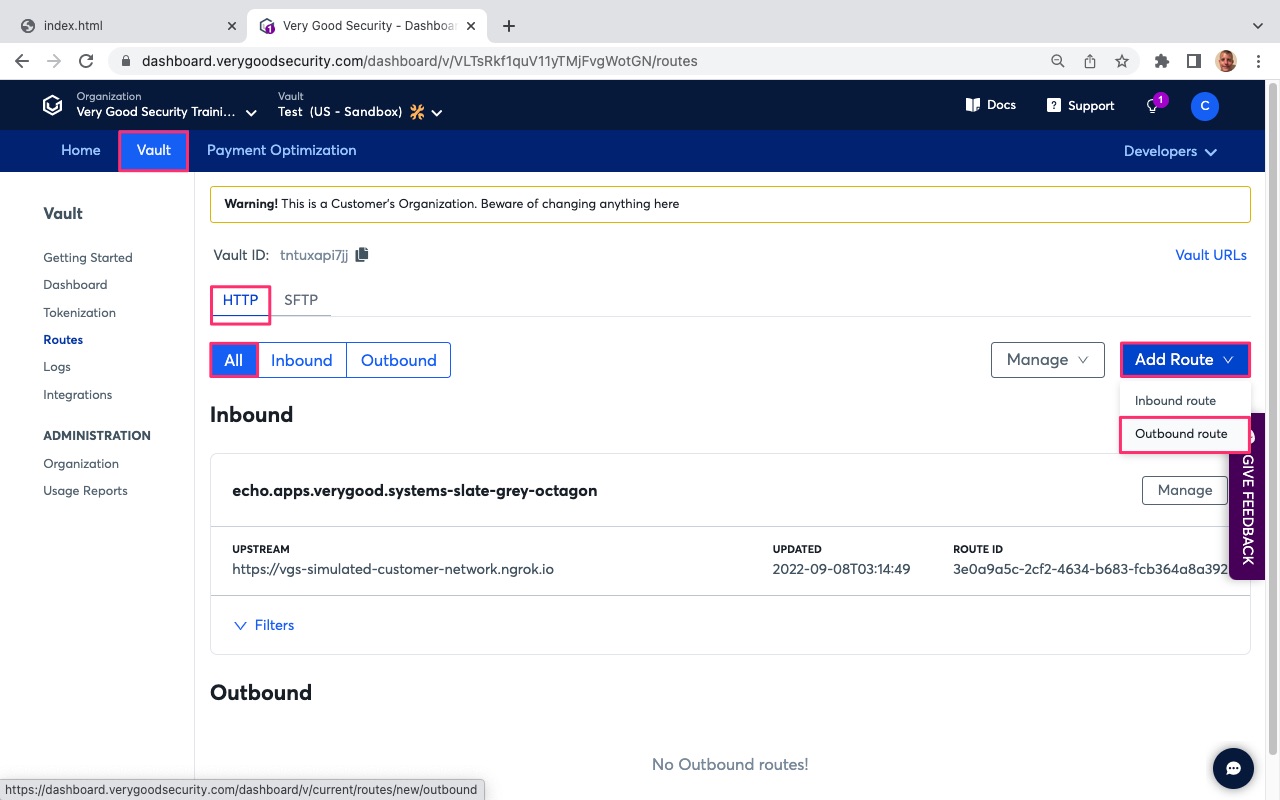Image resolution: width=1280 pixels, height=800 pixels.
Task: Click the share page icon in address bar
Action: [x=1090, y=61]
